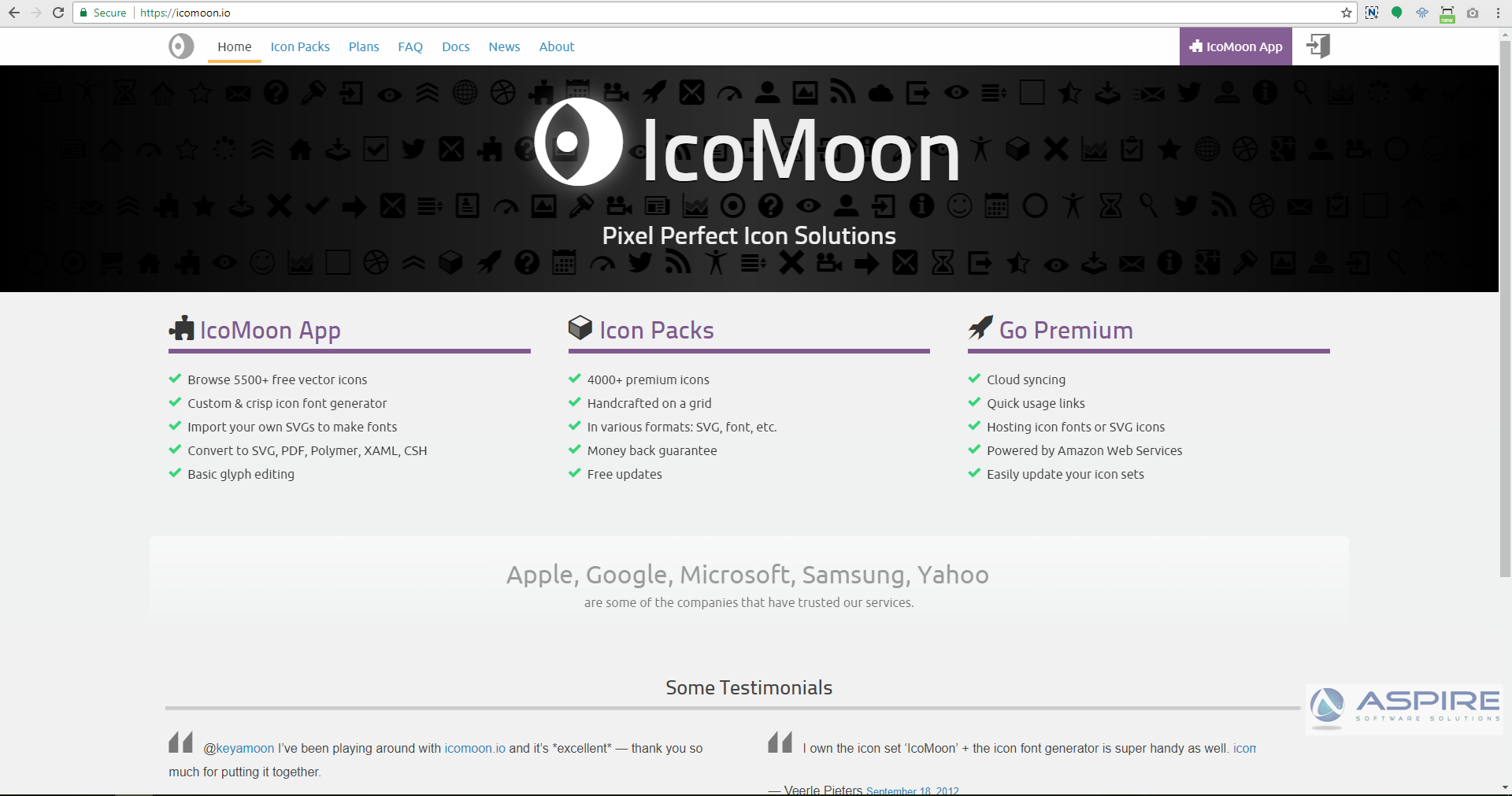This screenshot has width=1512, height=796.
Task: Click the camera extension icon
Action: pos(1473,13)
